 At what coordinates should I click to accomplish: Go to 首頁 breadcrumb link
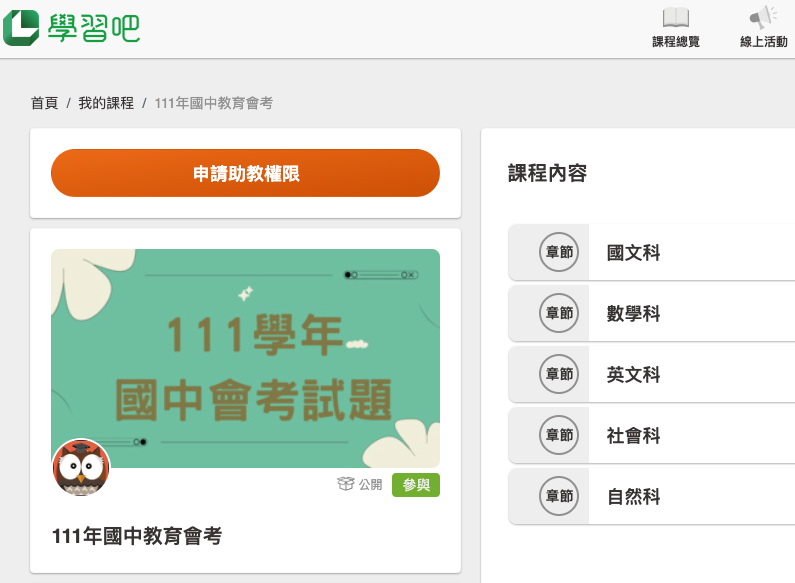(45, 103)
